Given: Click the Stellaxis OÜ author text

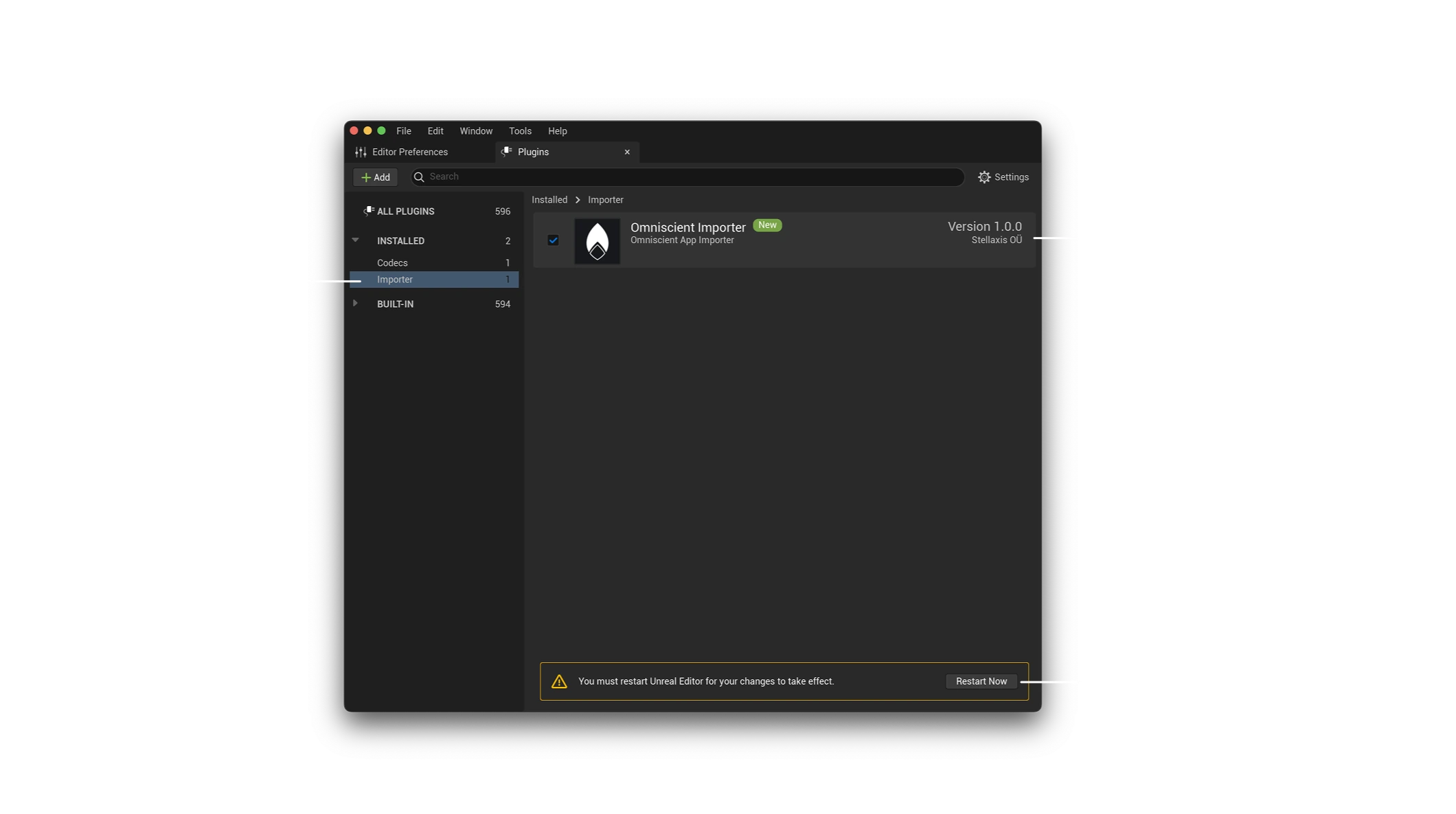Looking at the screenshot, I should click(x=997, y=240).
